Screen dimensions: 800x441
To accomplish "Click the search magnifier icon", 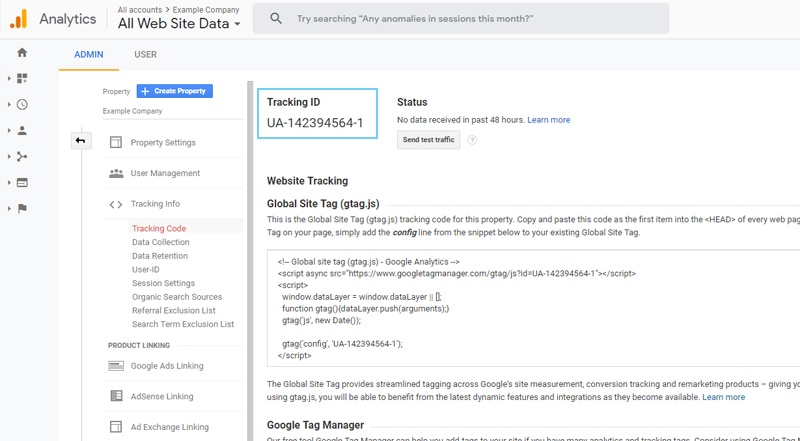I will point(276,19).
